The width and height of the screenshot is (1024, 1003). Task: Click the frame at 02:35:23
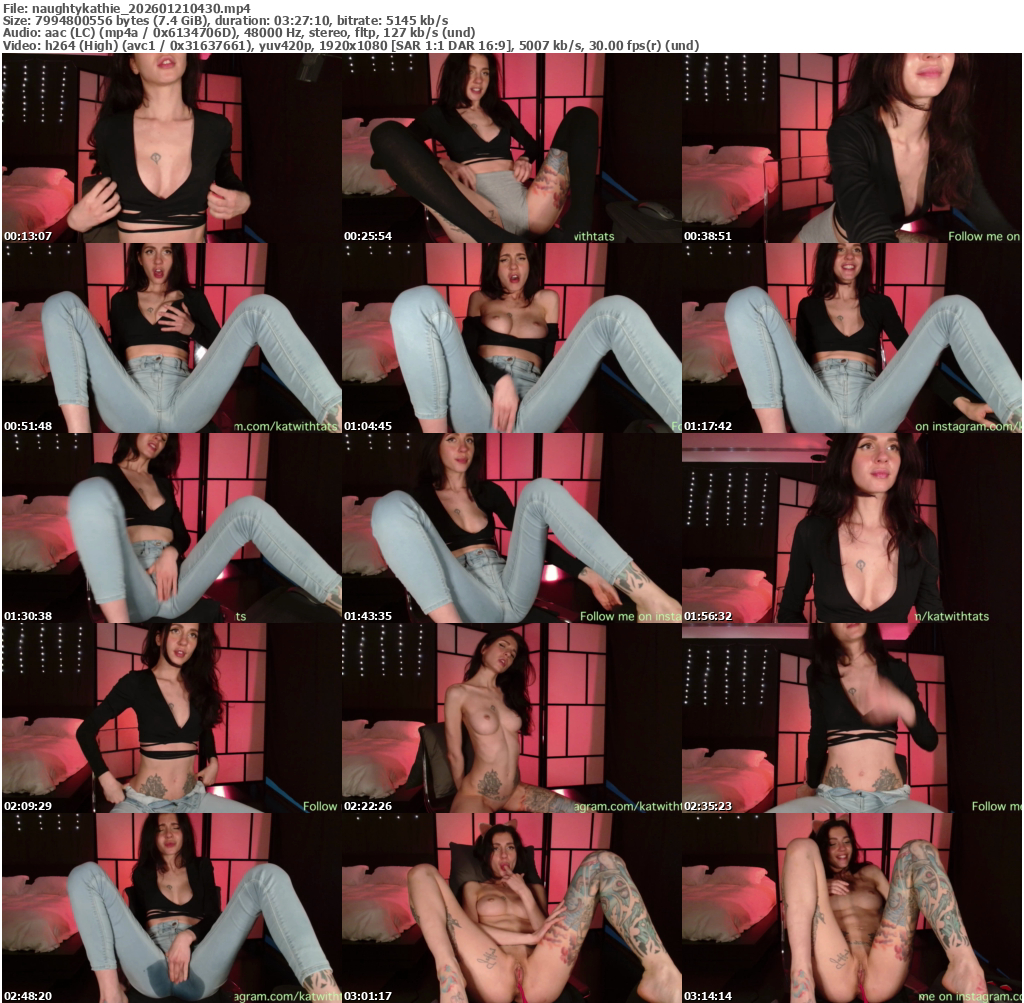(851, 718)
